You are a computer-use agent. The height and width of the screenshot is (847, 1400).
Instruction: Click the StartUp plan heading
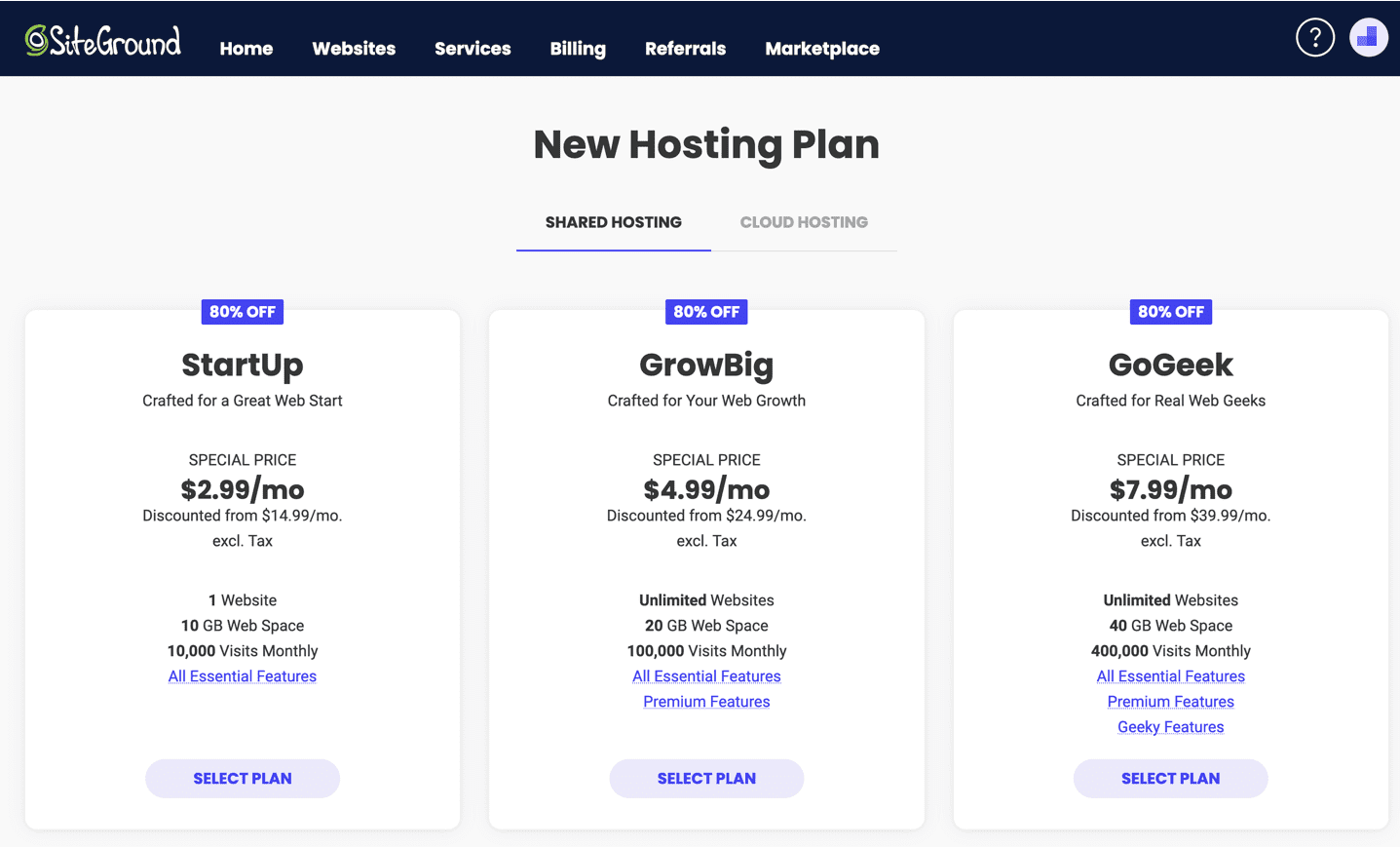(243, 365)
